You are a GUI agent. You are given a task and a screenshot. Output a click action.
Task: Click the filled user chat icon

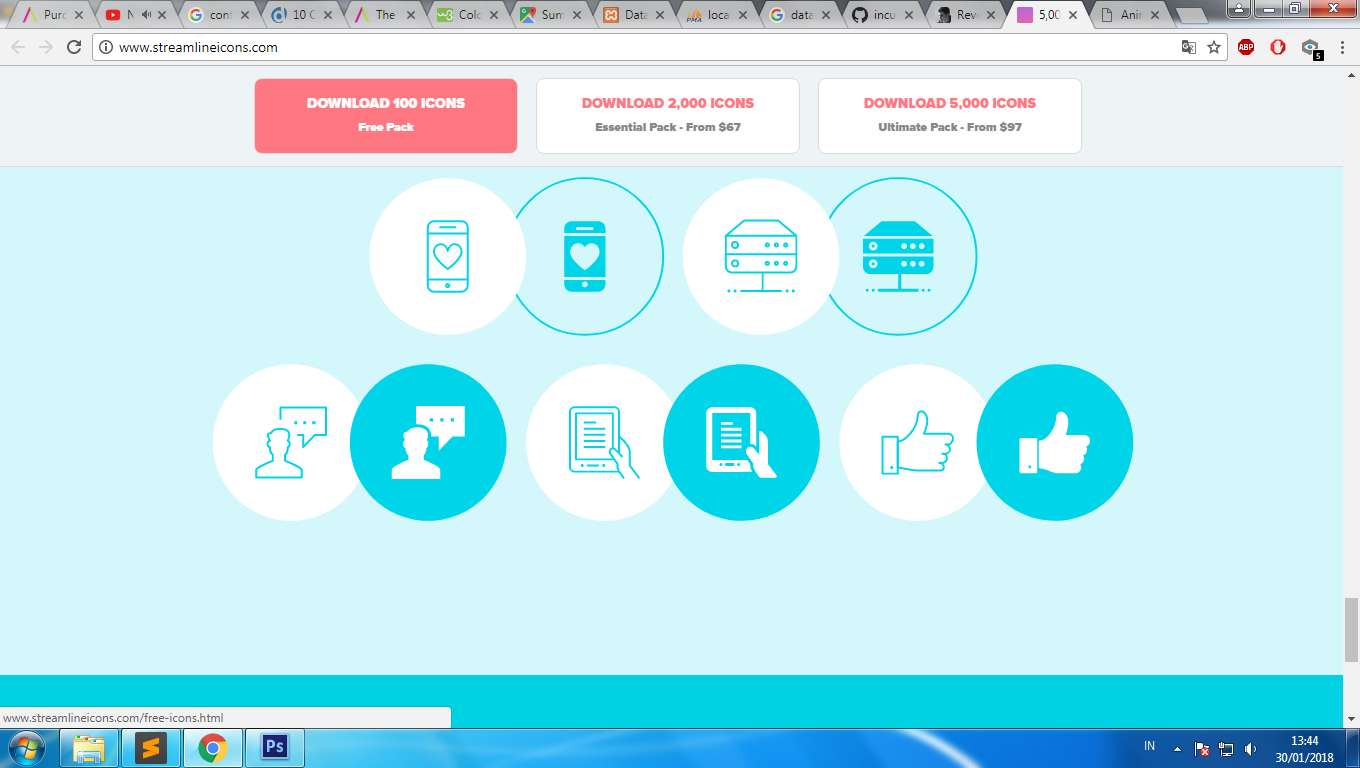[428, 442]
